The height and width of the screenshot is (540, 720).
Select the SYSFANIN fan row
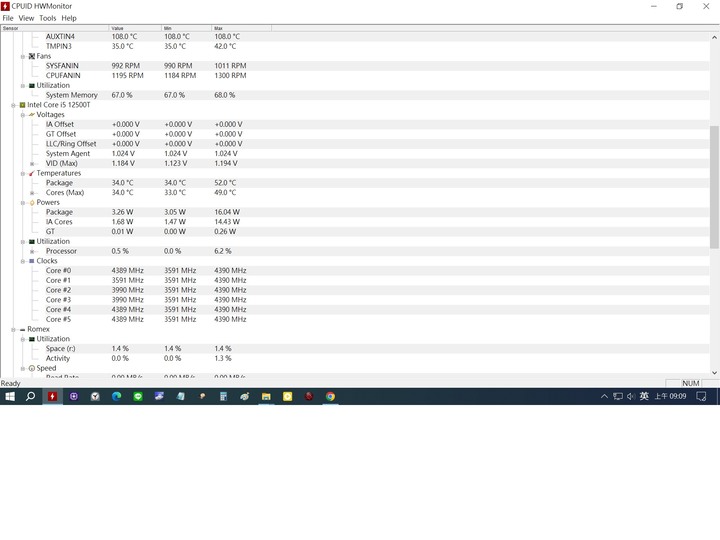coord(355,66)
